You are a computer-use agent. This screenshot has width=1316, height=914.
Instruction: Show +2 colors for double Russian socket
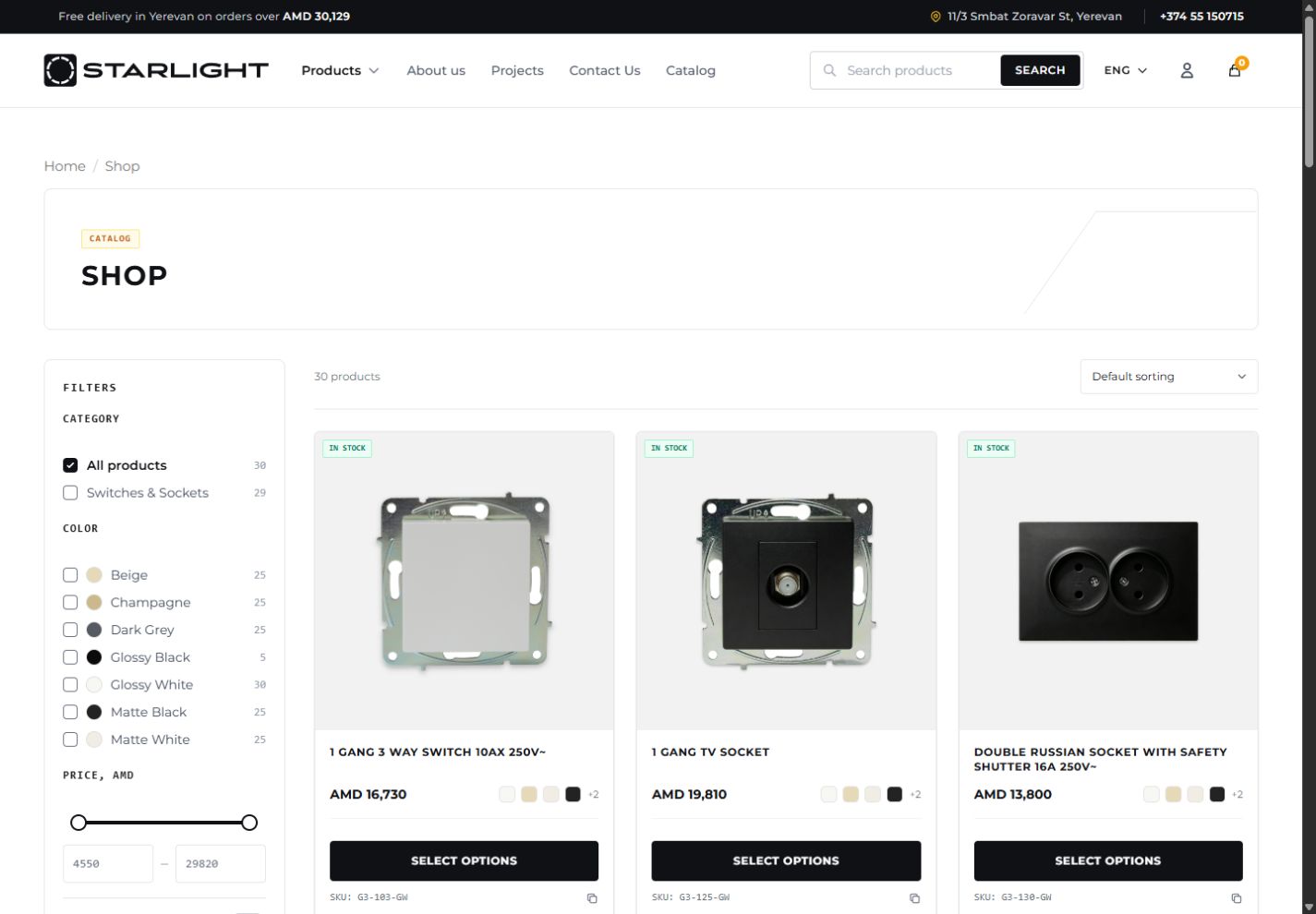[1238, 795]
